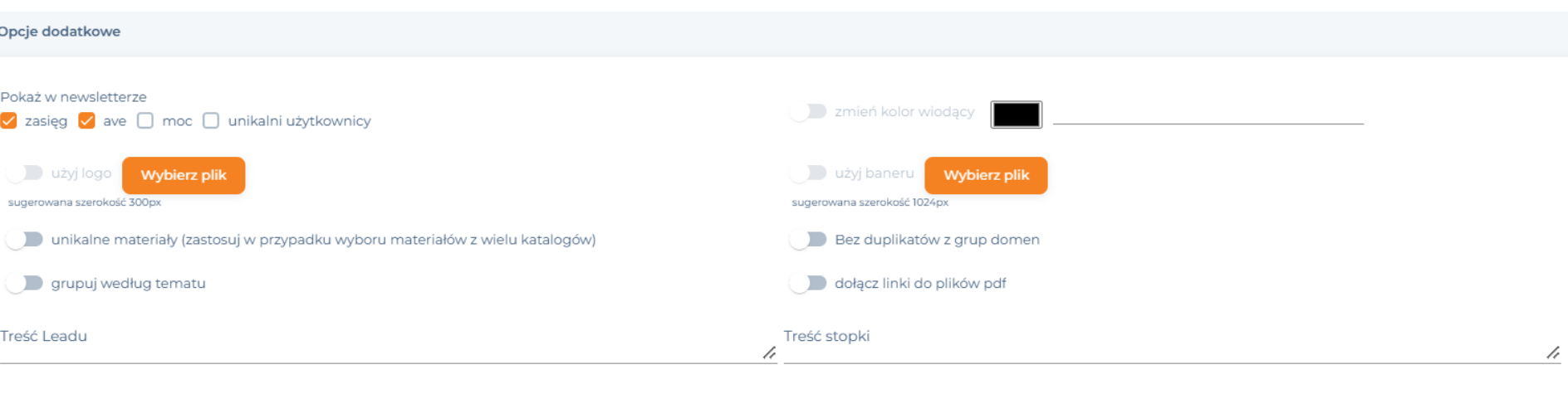Focus the Treść stopki text area
Image resolution: width=1568 pixels, height=394 pixels.
click(1172, 344)
